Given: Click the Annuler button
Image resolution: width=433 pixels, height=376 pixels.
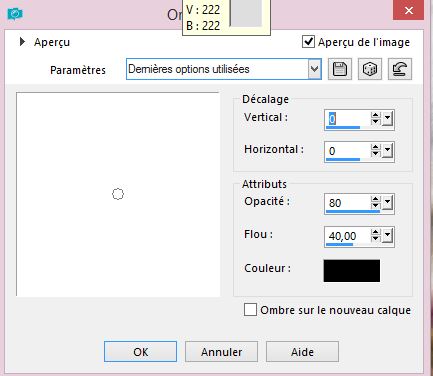Looking at the screenshot, I should (x=221, y=352).
